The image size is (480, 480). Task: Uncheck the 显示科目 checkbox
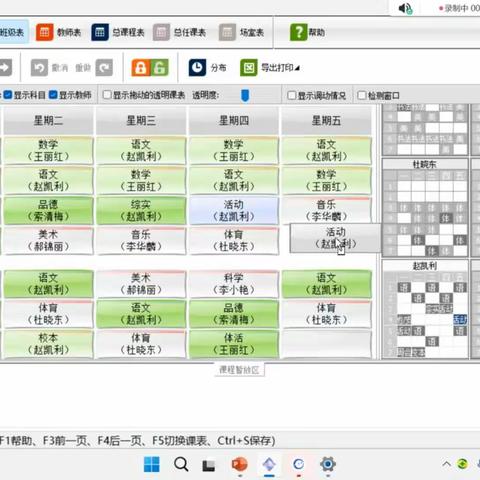click(x=8, y=95)
